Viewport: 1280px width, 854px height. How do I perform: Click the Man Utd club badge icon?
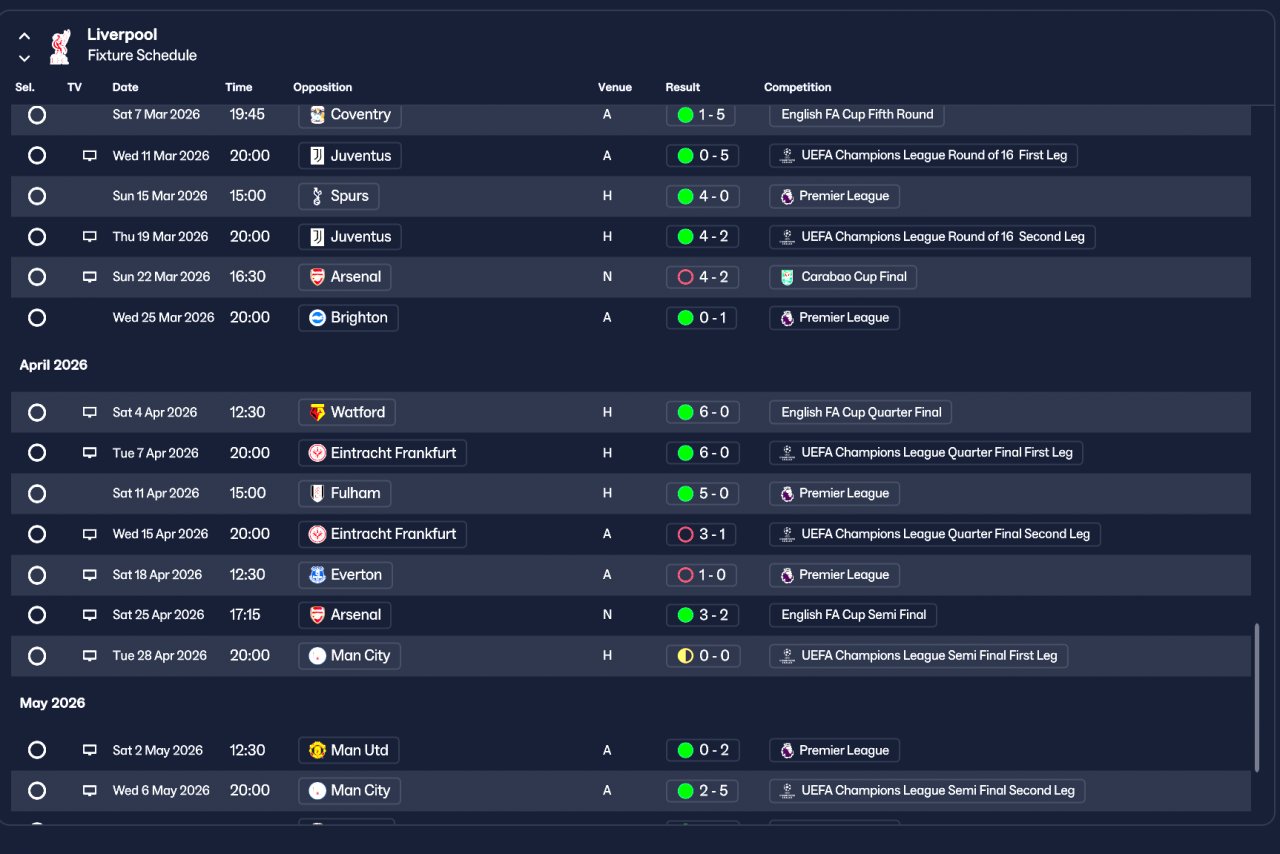tap(317, 751)
